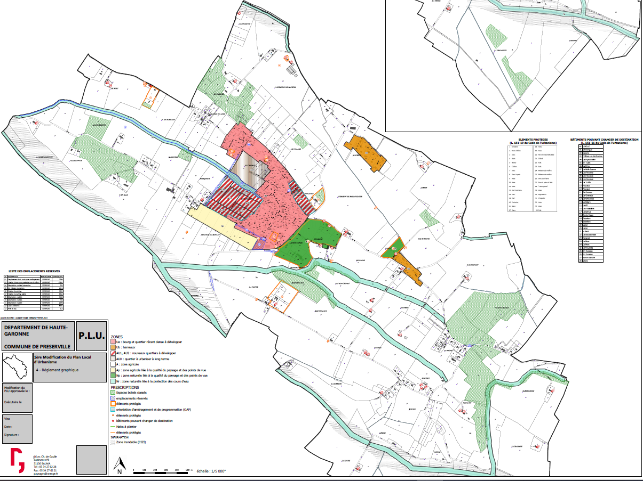Image resolution: width=643 pixels, height=481 pixels.
Task: Click the north arrow compass symbol
Action: click(x=120, y=462)
